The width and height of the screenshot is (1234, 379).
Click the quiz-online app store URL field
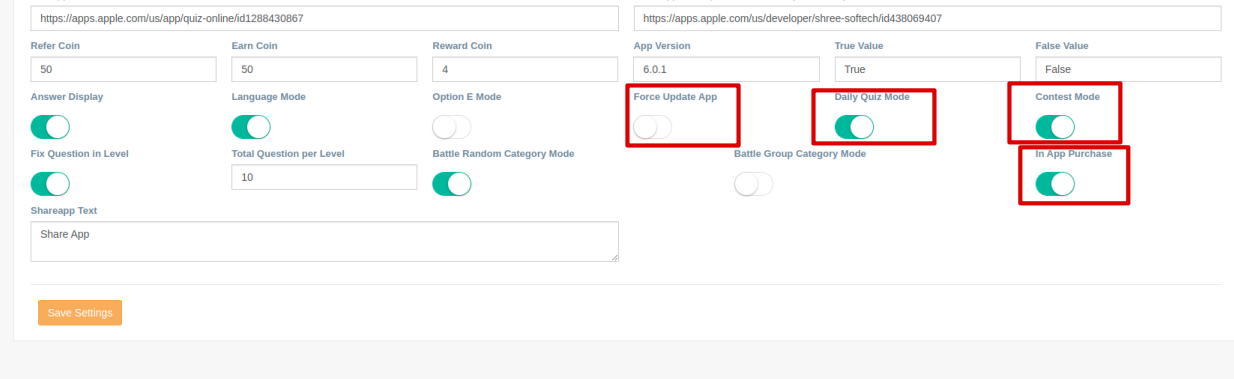click(x=325, y=18)
